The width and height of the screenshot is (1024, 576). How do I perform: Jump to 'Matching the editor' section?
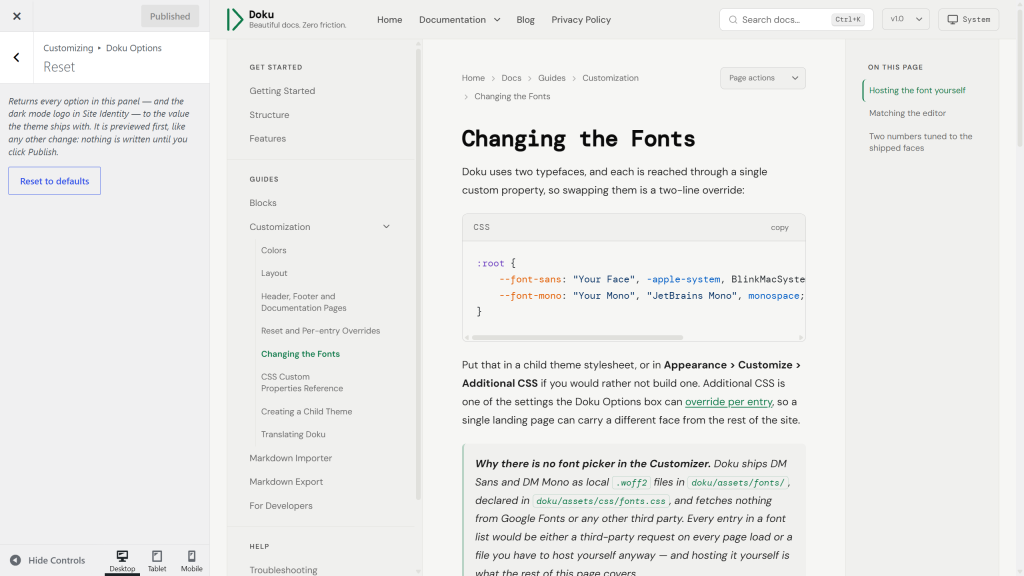[907, 113]
